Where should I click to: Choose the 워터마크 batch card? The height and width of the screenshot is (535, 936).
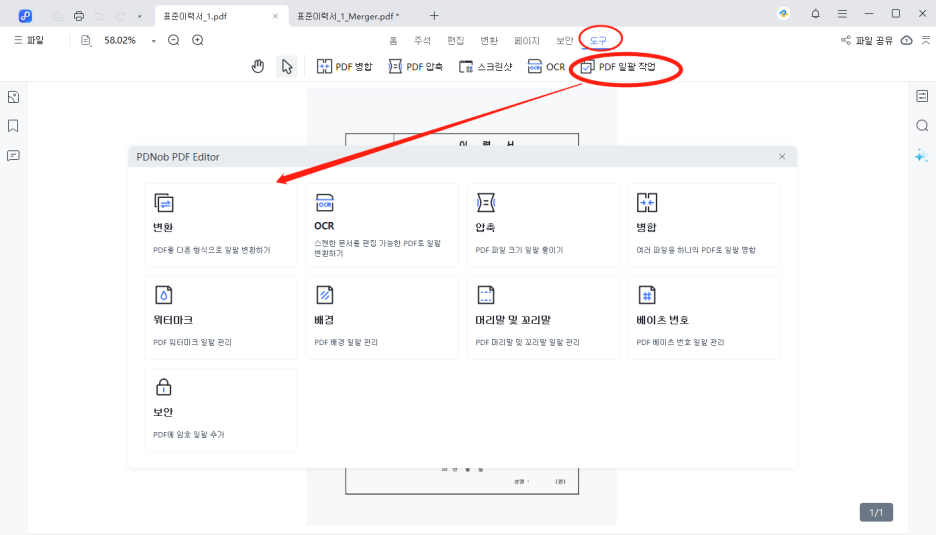[x=221, y=318]
